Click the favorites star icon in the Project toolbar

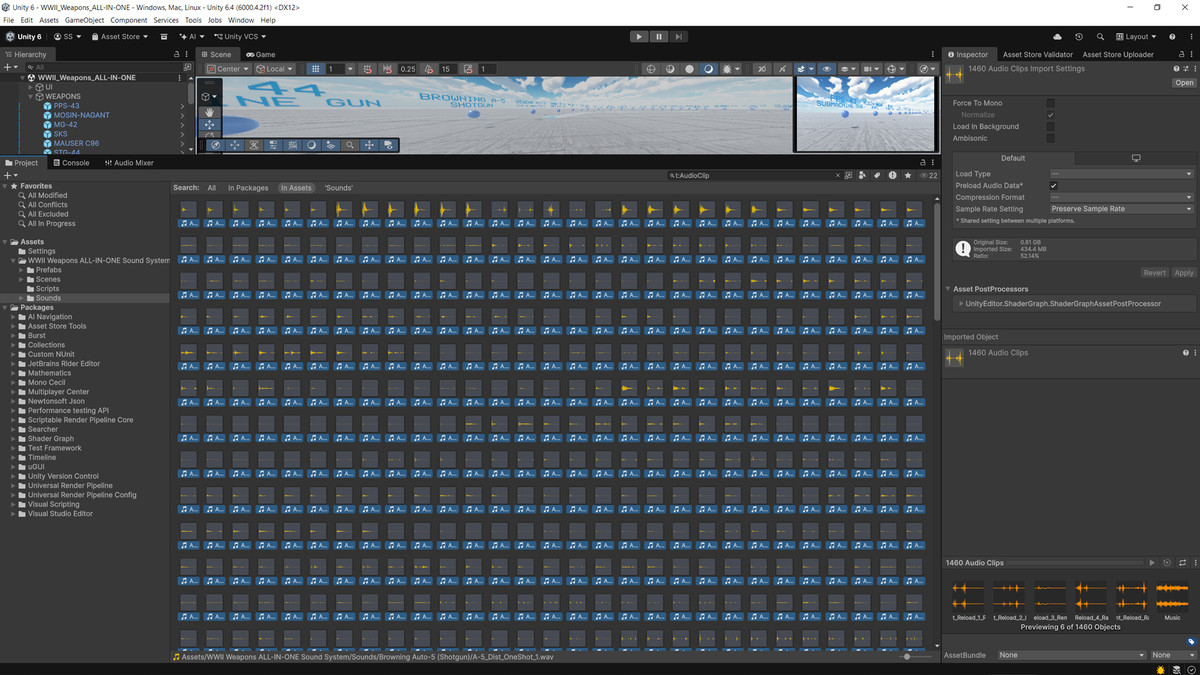907,175
